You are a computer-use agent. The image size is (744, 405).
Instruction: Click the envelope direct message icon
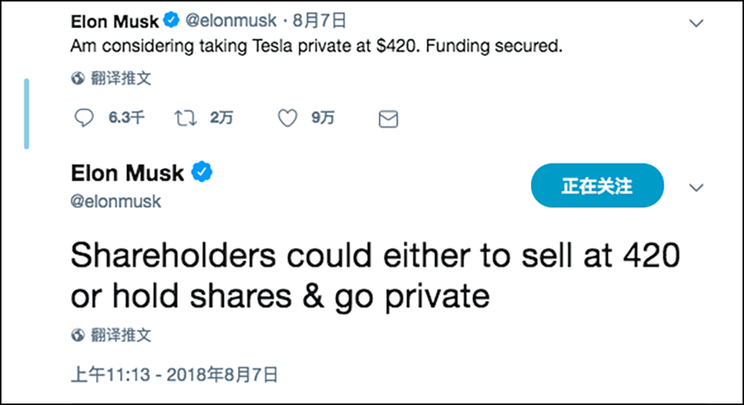388,119
